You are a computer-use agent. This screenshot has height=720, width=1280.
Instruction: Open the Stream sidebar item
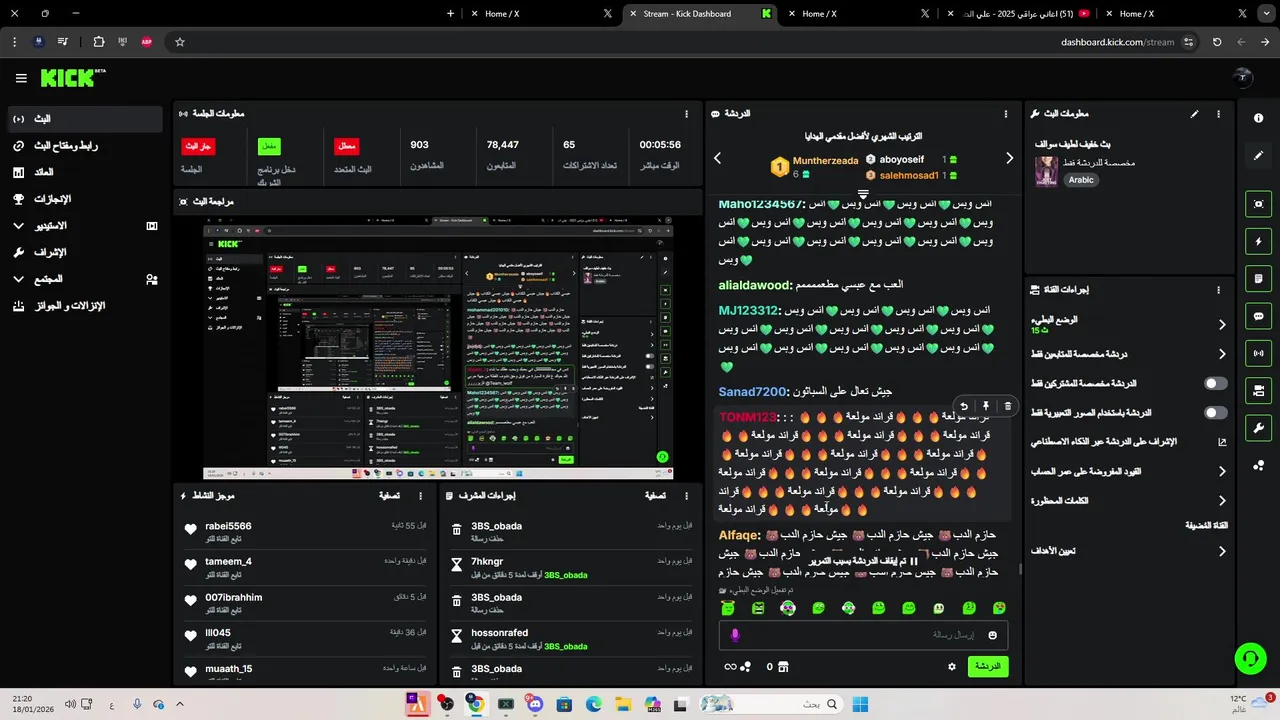tap(85, 119)
